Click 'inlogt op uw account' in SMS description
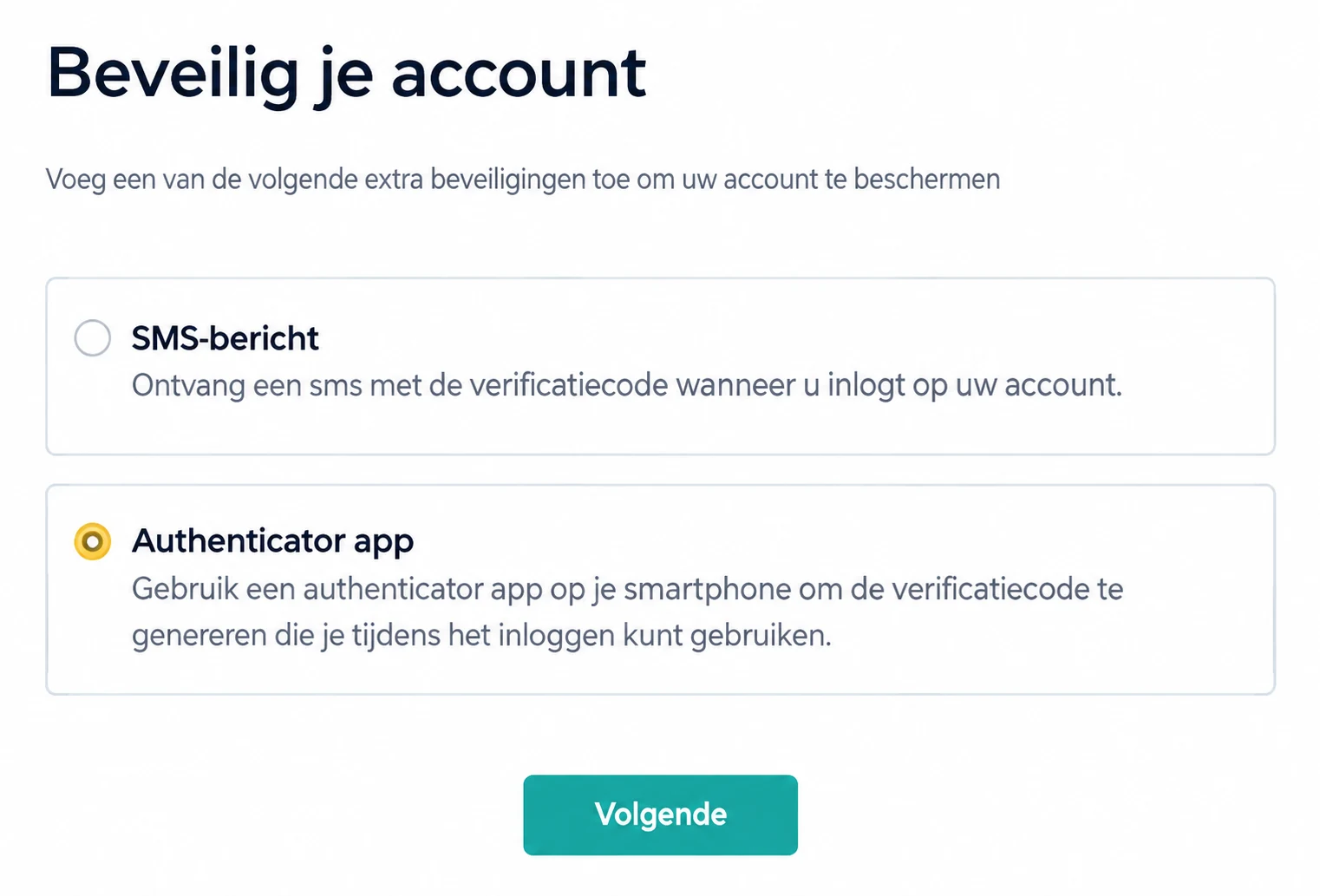1320x896 pixels. click(975, 385)
